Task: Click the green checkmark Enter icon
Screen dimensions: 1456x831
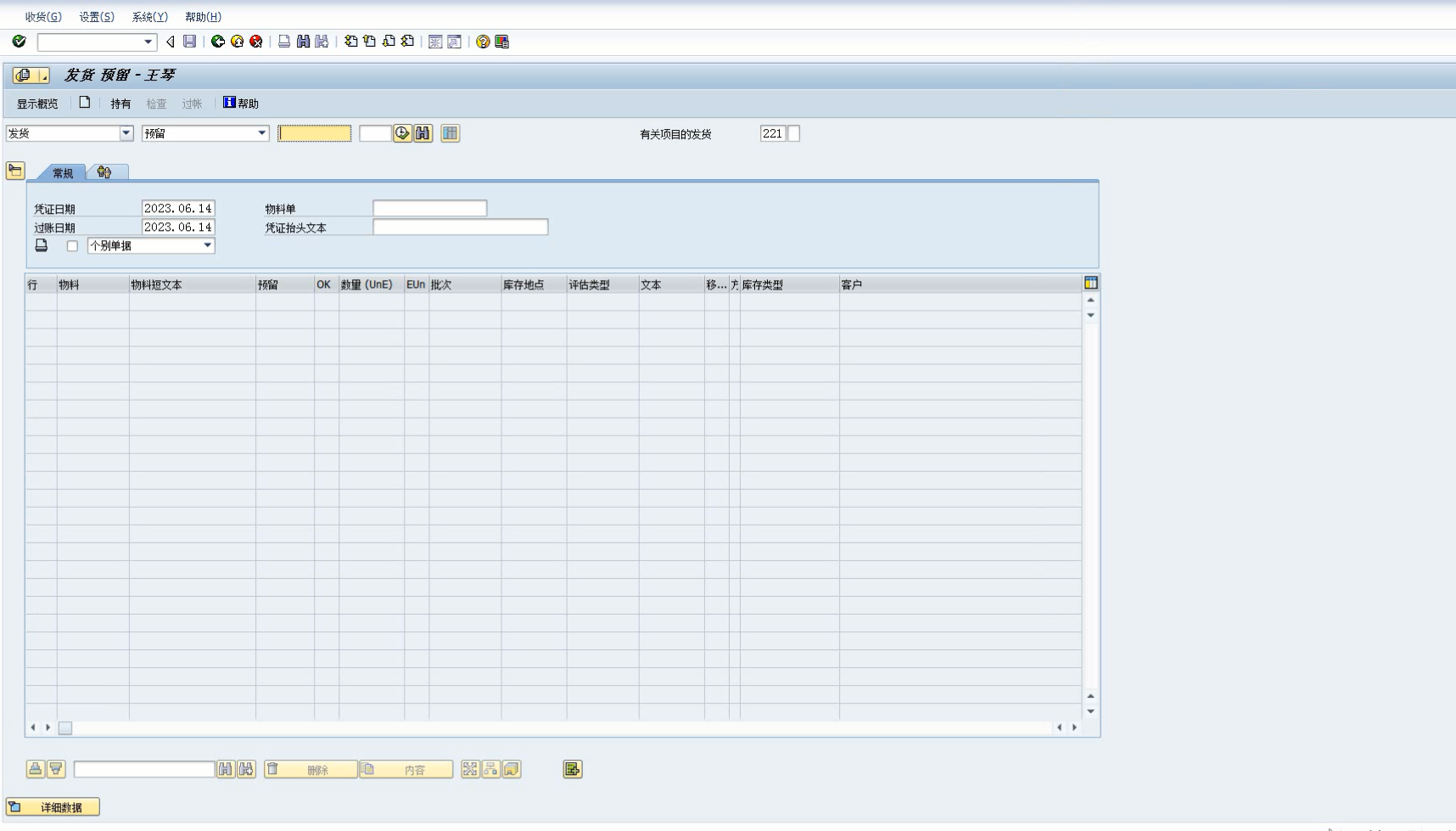Action: [x=19, y=42]
